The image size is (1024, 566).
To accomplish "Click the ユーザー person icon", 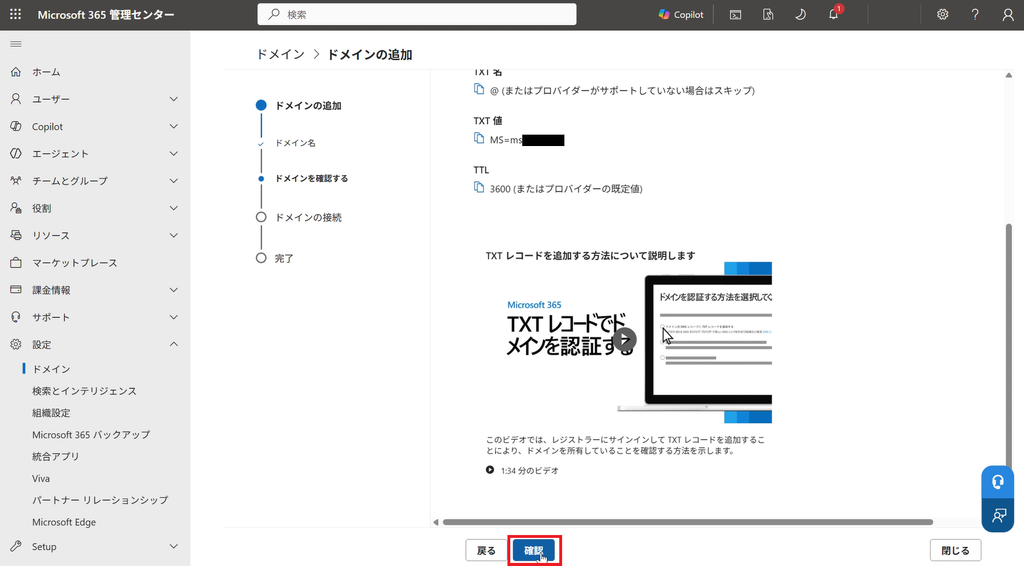I will click(16, 99).
